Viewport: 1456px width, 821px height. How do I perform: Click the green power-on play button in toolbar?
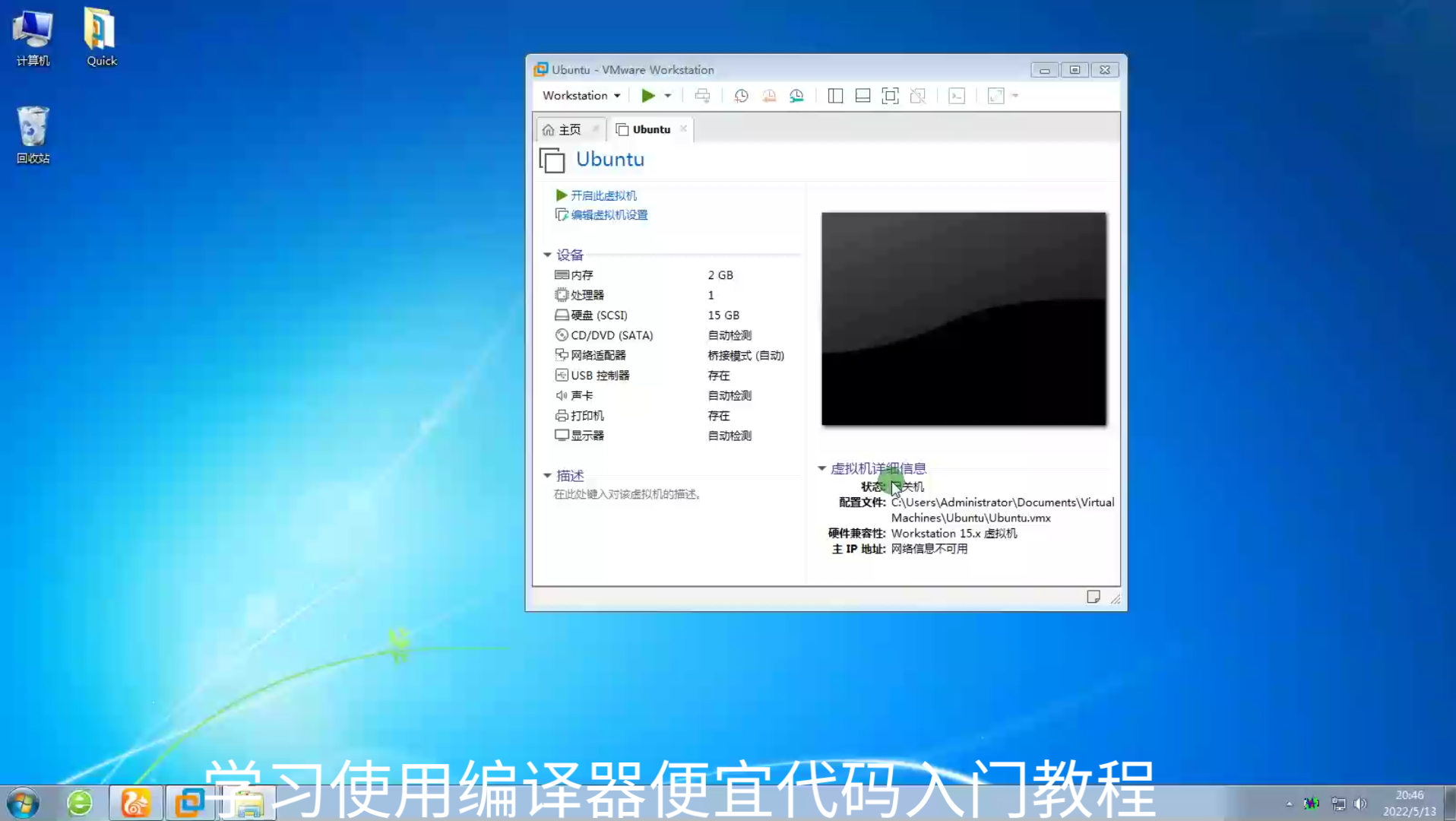pos(647,96)
